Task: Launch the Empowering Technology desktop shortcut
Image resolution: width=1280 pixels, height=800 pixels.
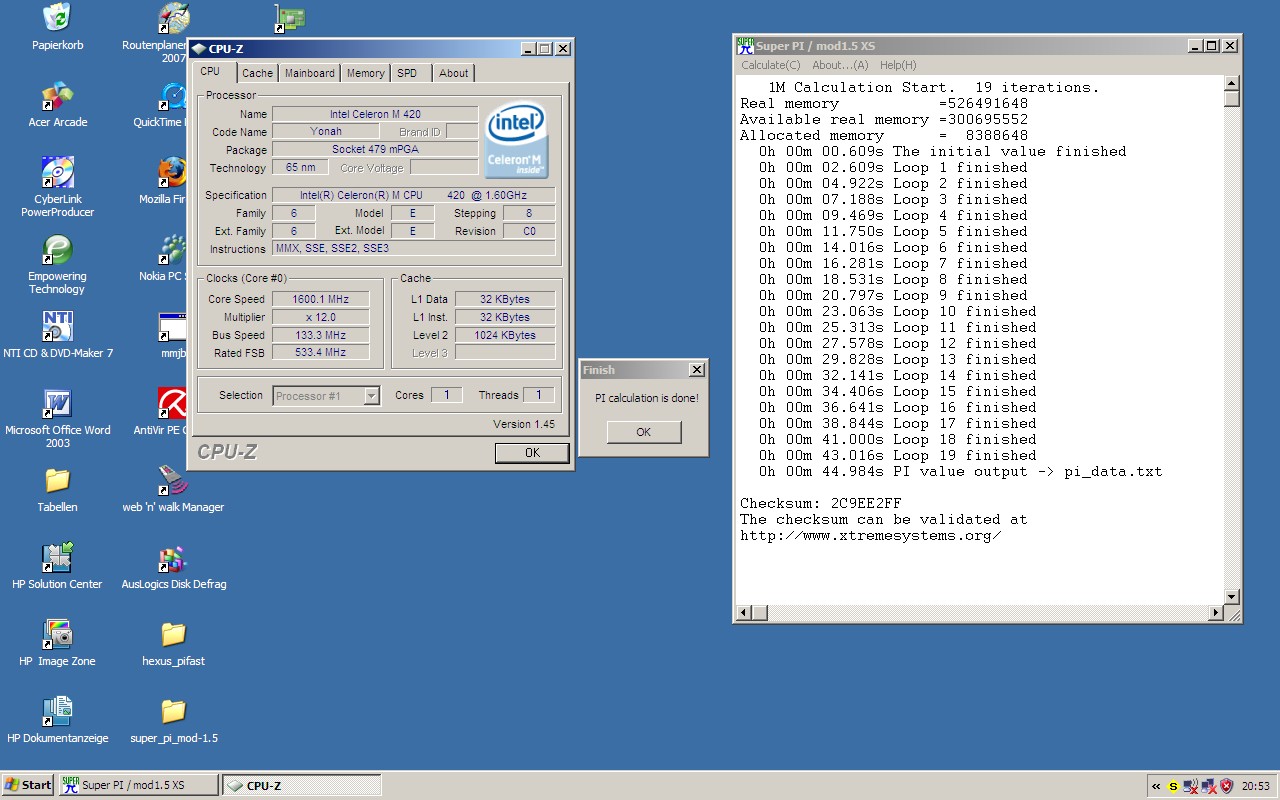Action: tap(57, 250)
